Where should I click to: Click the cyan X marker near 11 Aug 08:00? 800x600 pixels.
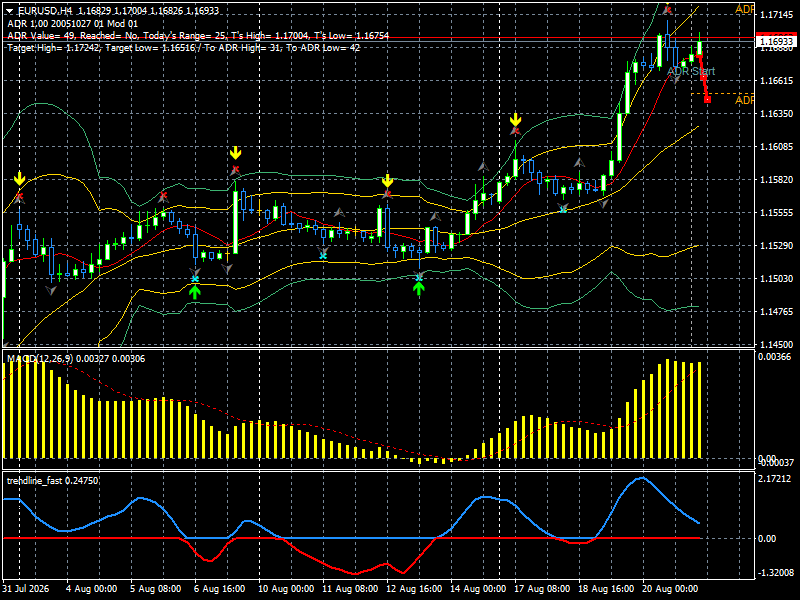(x=323, y=255)
